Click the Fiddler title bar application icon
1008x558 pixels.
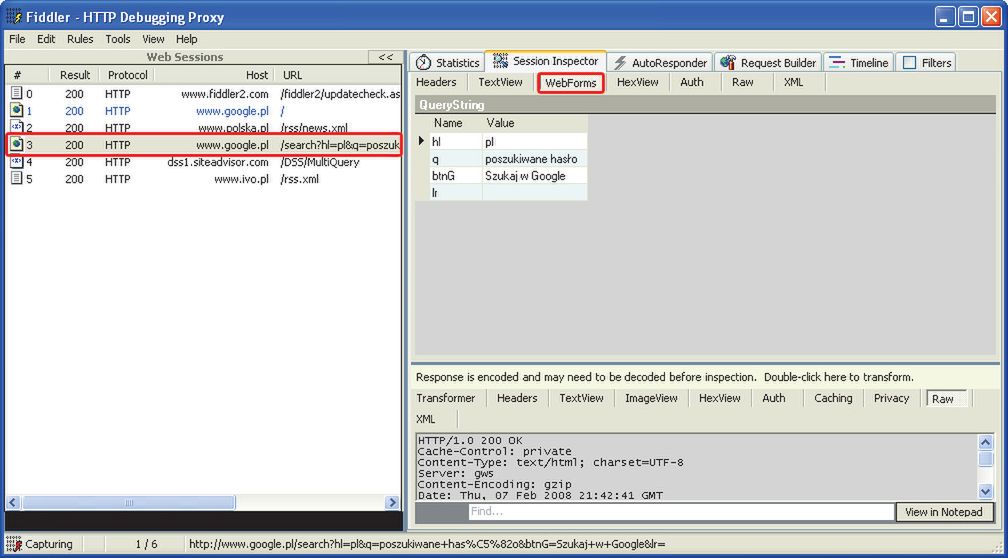(x=14, y=16)
